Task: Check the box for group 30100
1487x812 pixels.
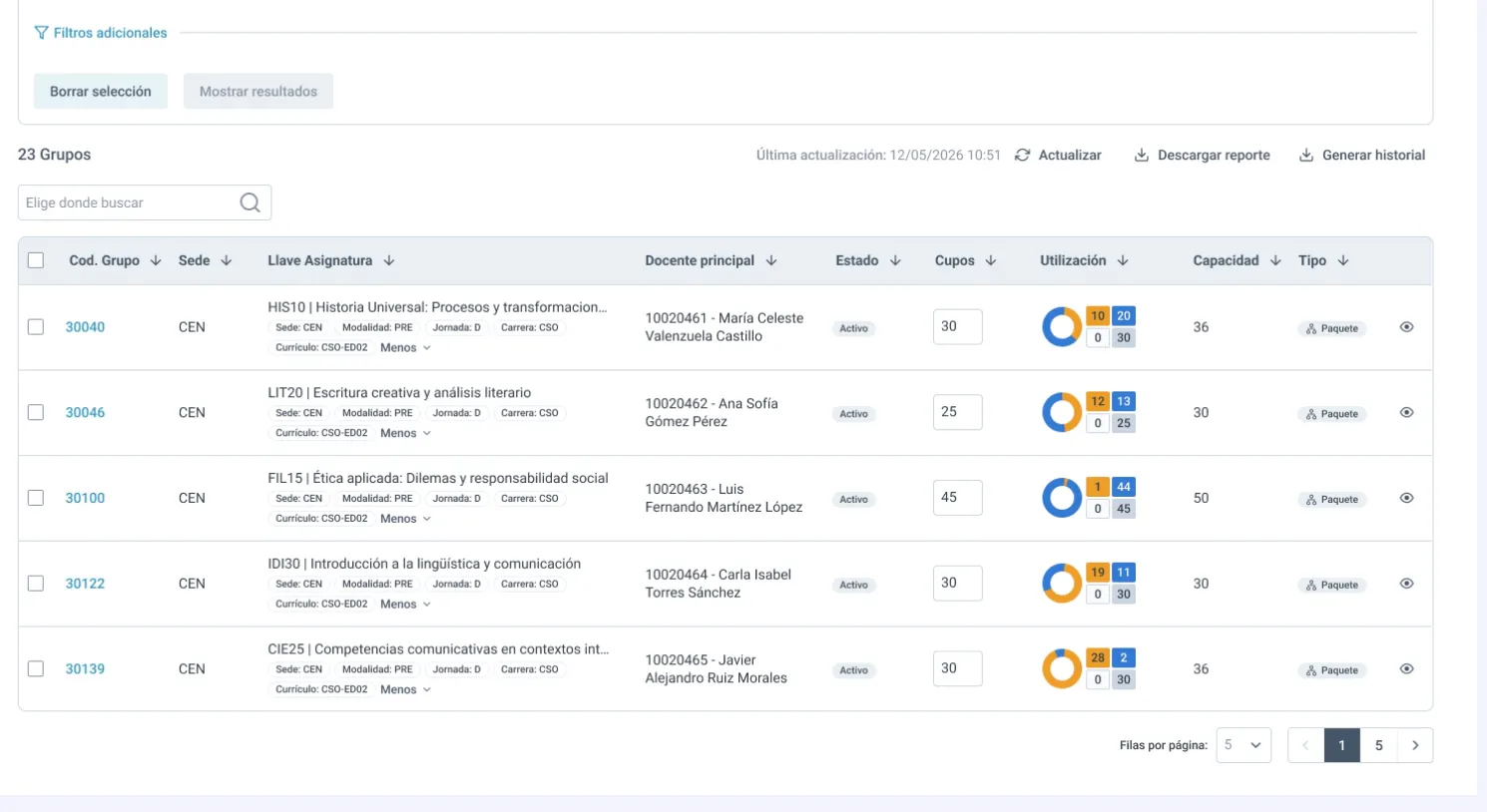Action: 36,498
